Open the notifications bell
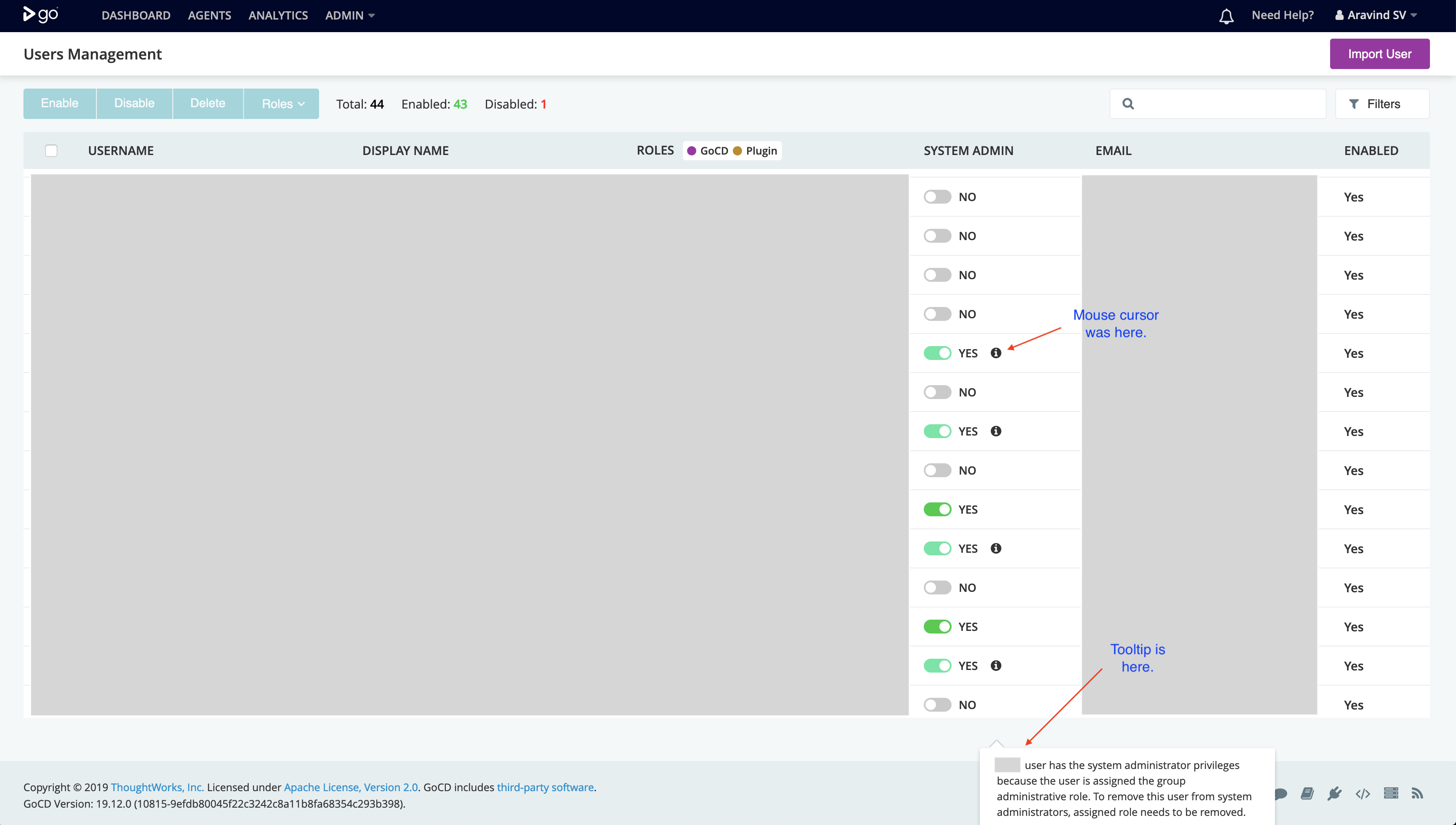 [1226, 16]
